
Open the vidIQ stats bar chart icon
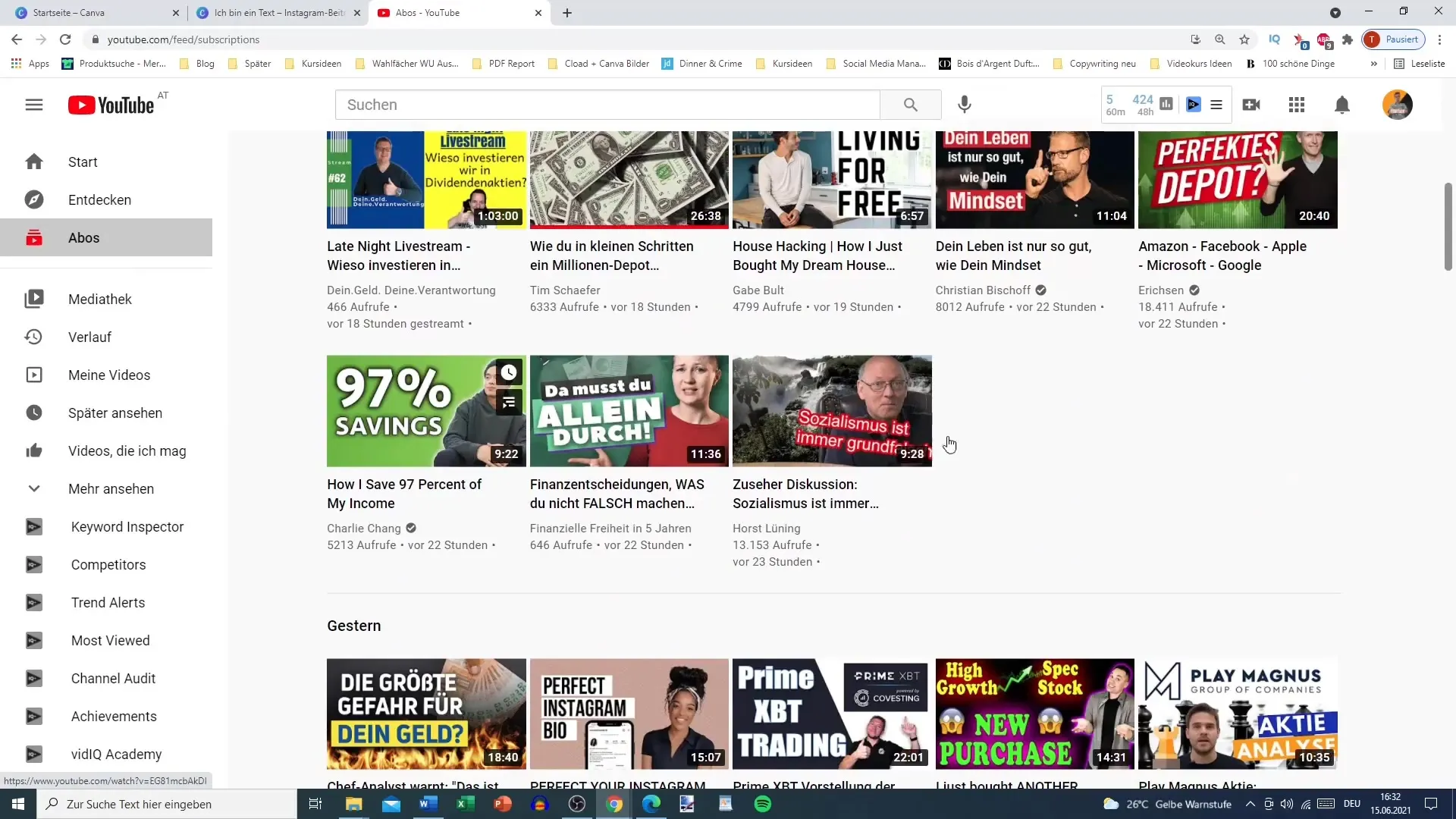coord(1166,105)
